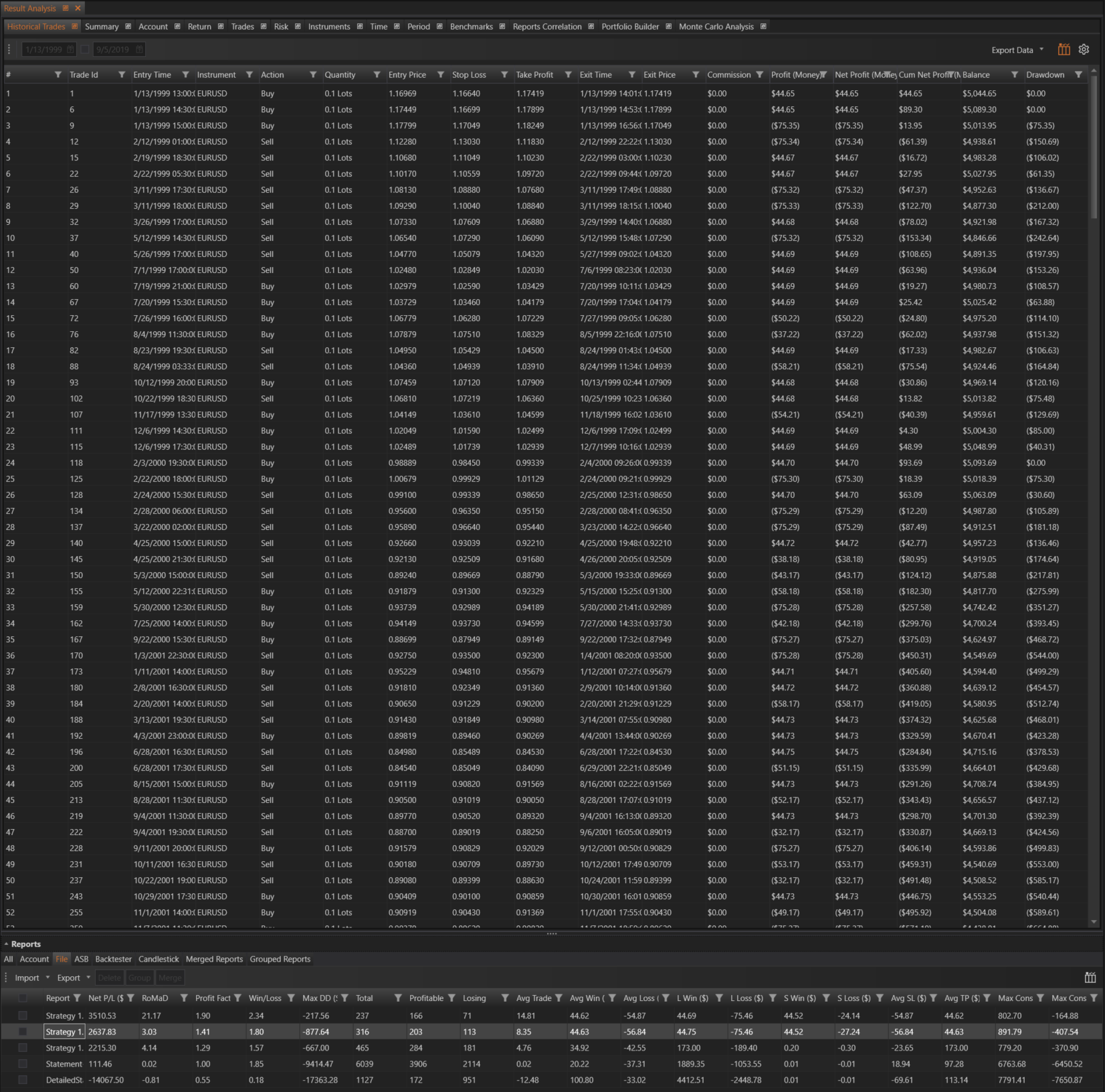Open the Export Data dropdown

(1017, 50)
